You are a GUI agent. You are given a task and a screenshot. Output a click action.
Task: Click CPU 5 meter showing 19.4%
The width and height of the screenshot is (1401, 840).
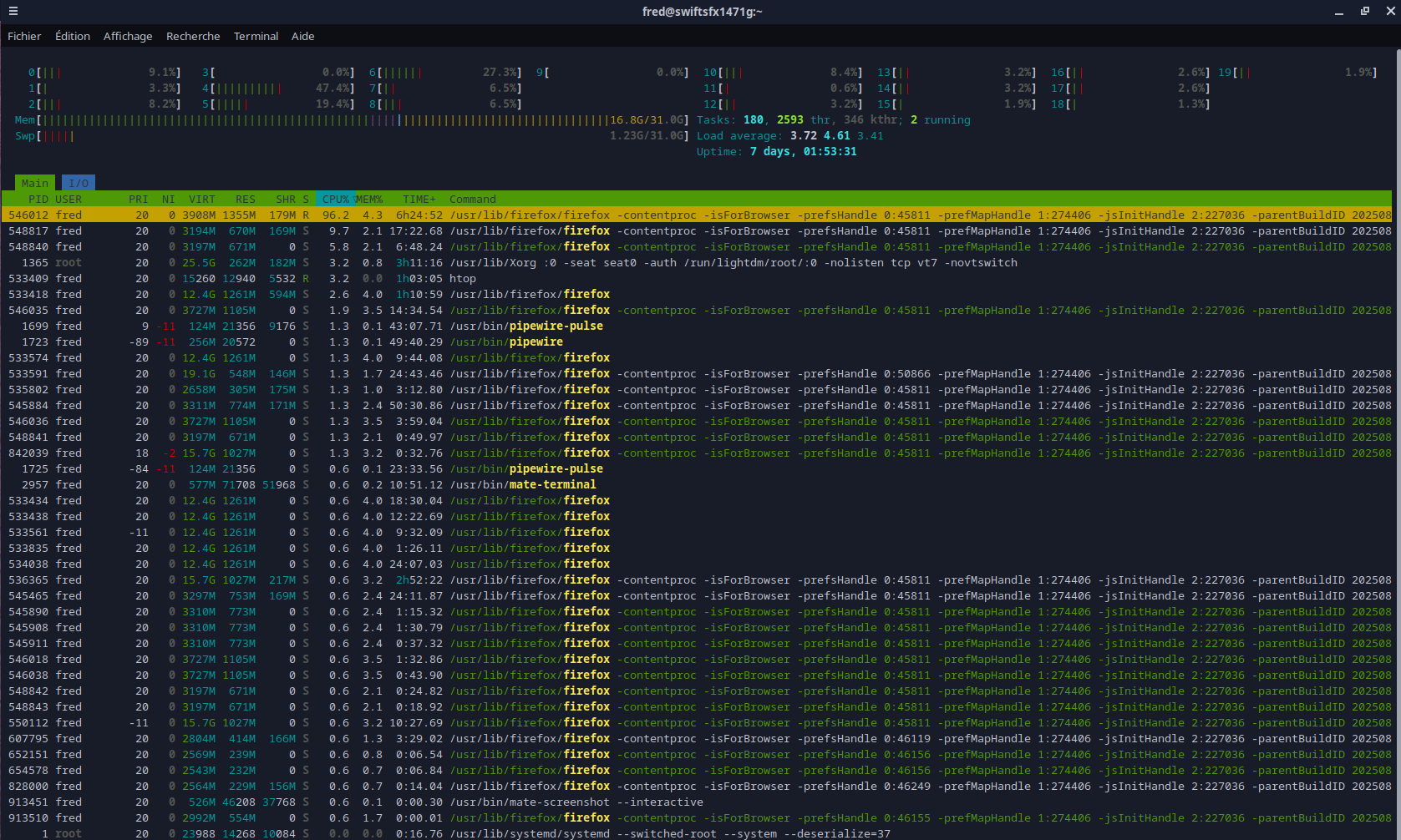[279, 104]
